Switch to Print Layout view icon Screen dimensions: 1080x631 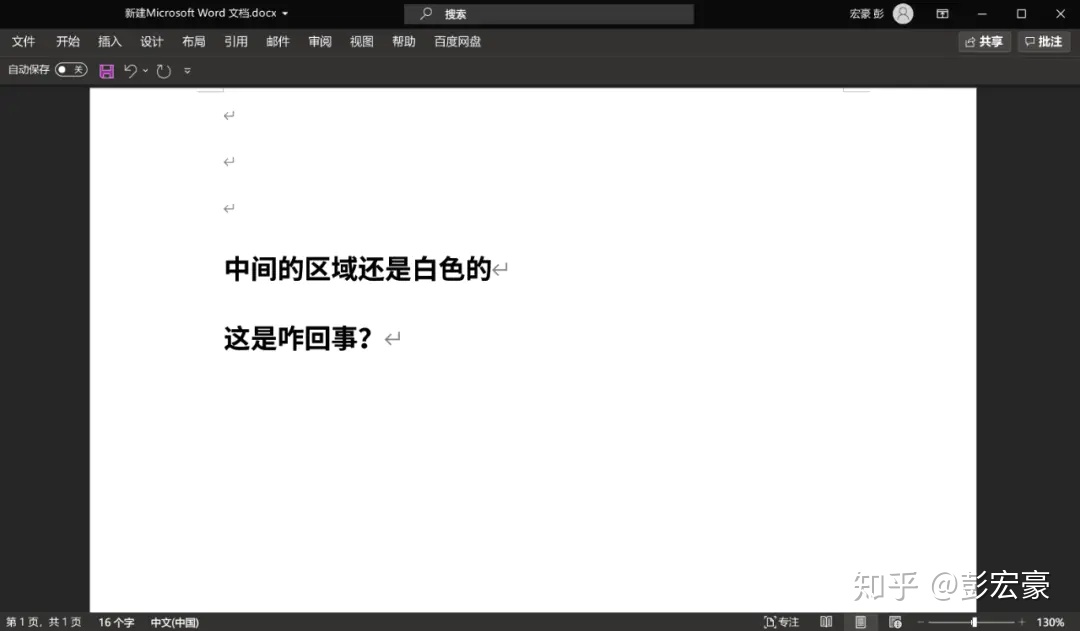(x=861, y=622)
